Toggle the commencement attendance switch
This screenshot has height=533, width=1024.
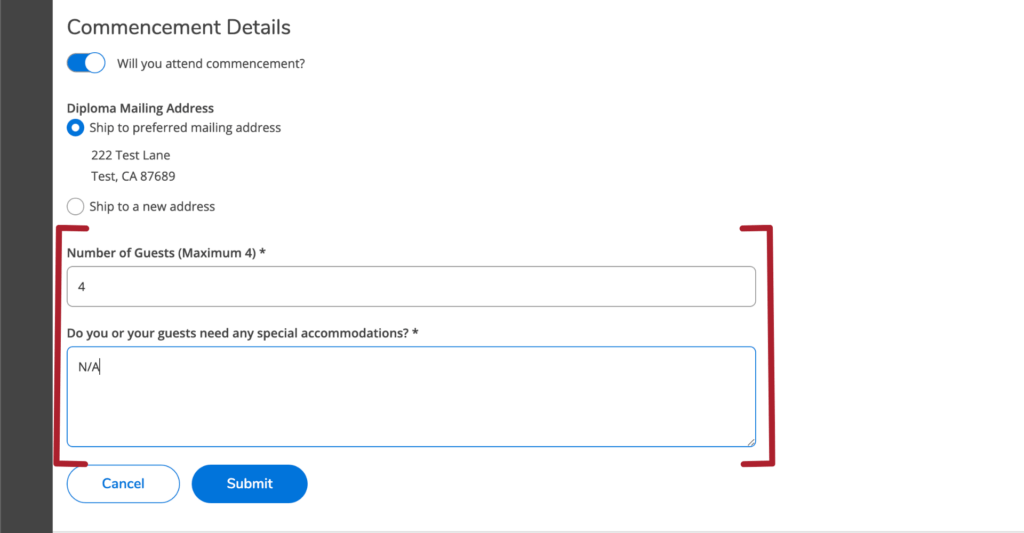pyautogui.click(x=86, y=63)
